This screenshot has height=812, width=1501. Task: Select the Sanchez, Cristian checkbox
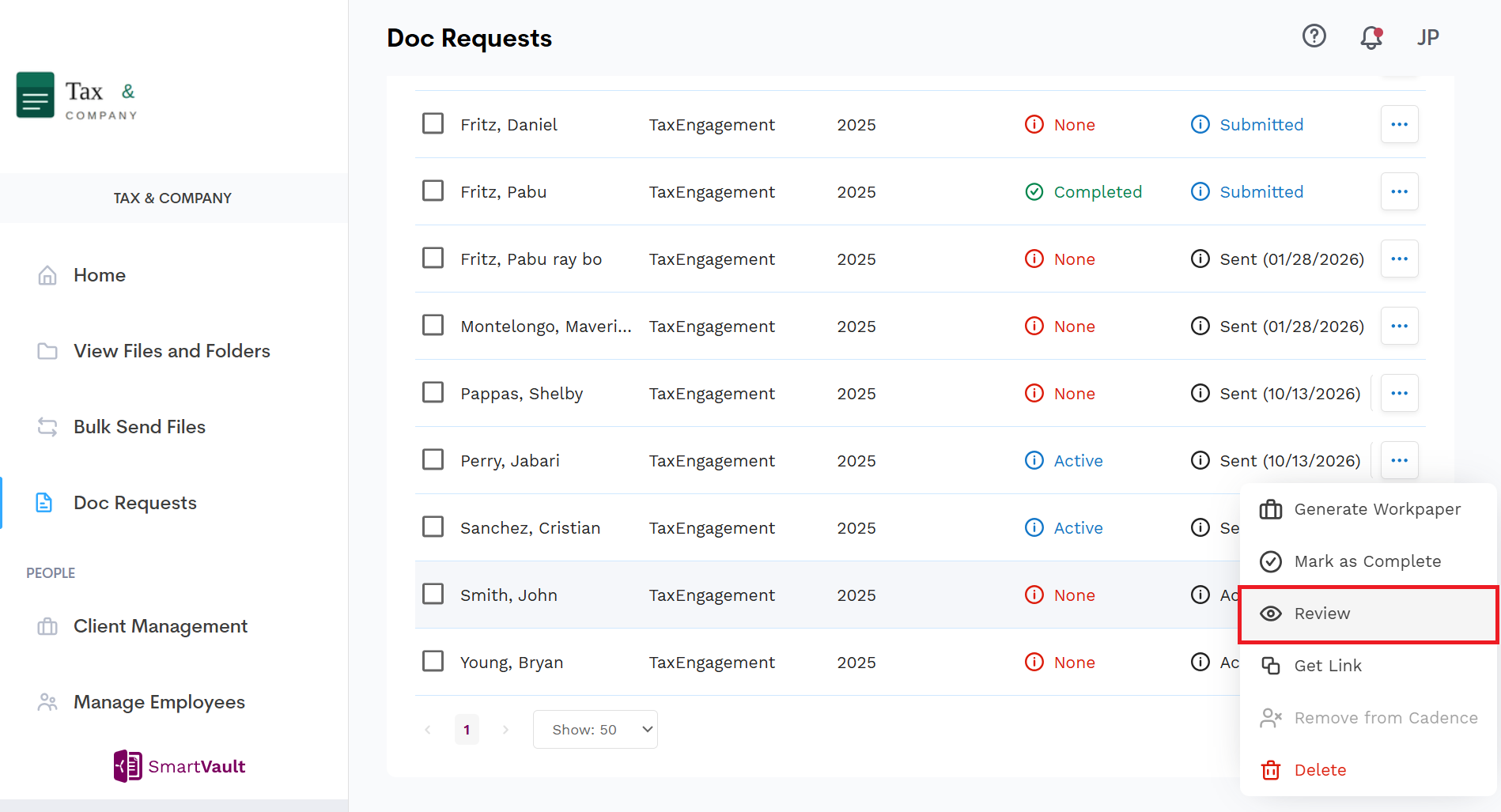433,527
